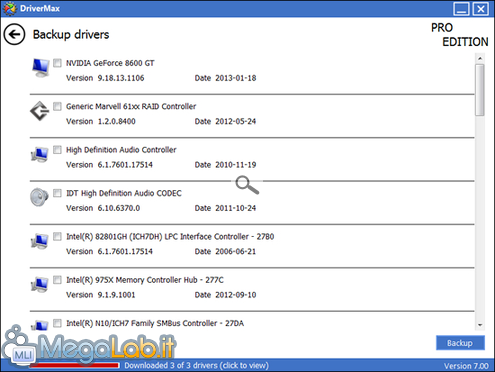495x372 pixels.
Task: Click version value 9.18.13.1106
Action: point(121,78)
